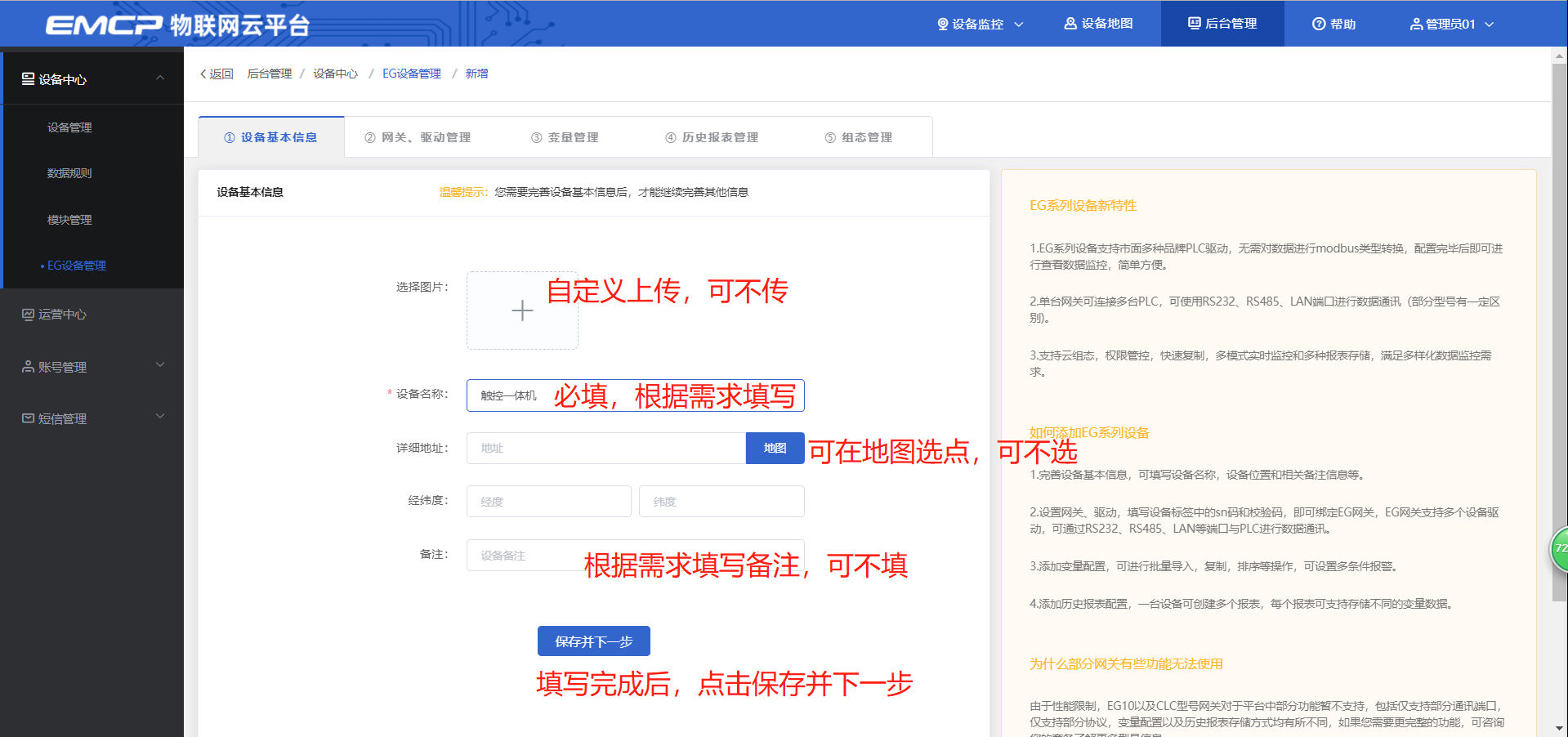Click the 地图 button beside address
The image size is (1568, 737).
click(x=775, y=448)
